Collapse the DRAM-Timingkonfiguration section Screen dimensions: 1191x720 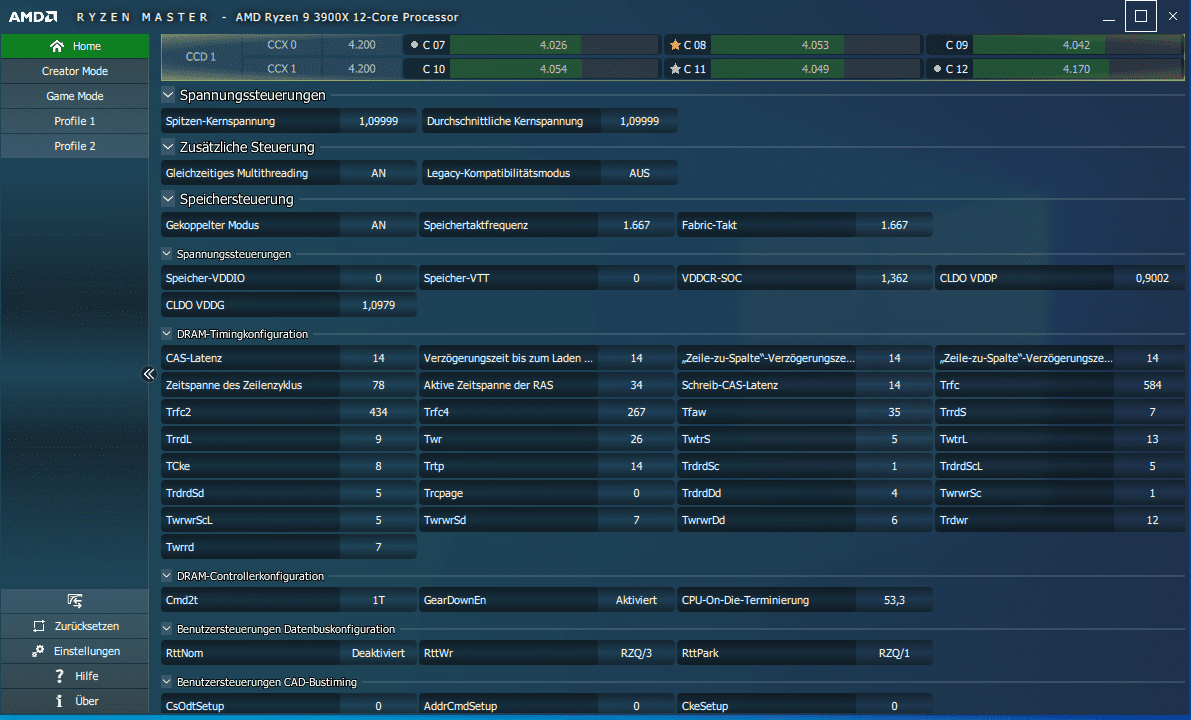click(166, 333)
